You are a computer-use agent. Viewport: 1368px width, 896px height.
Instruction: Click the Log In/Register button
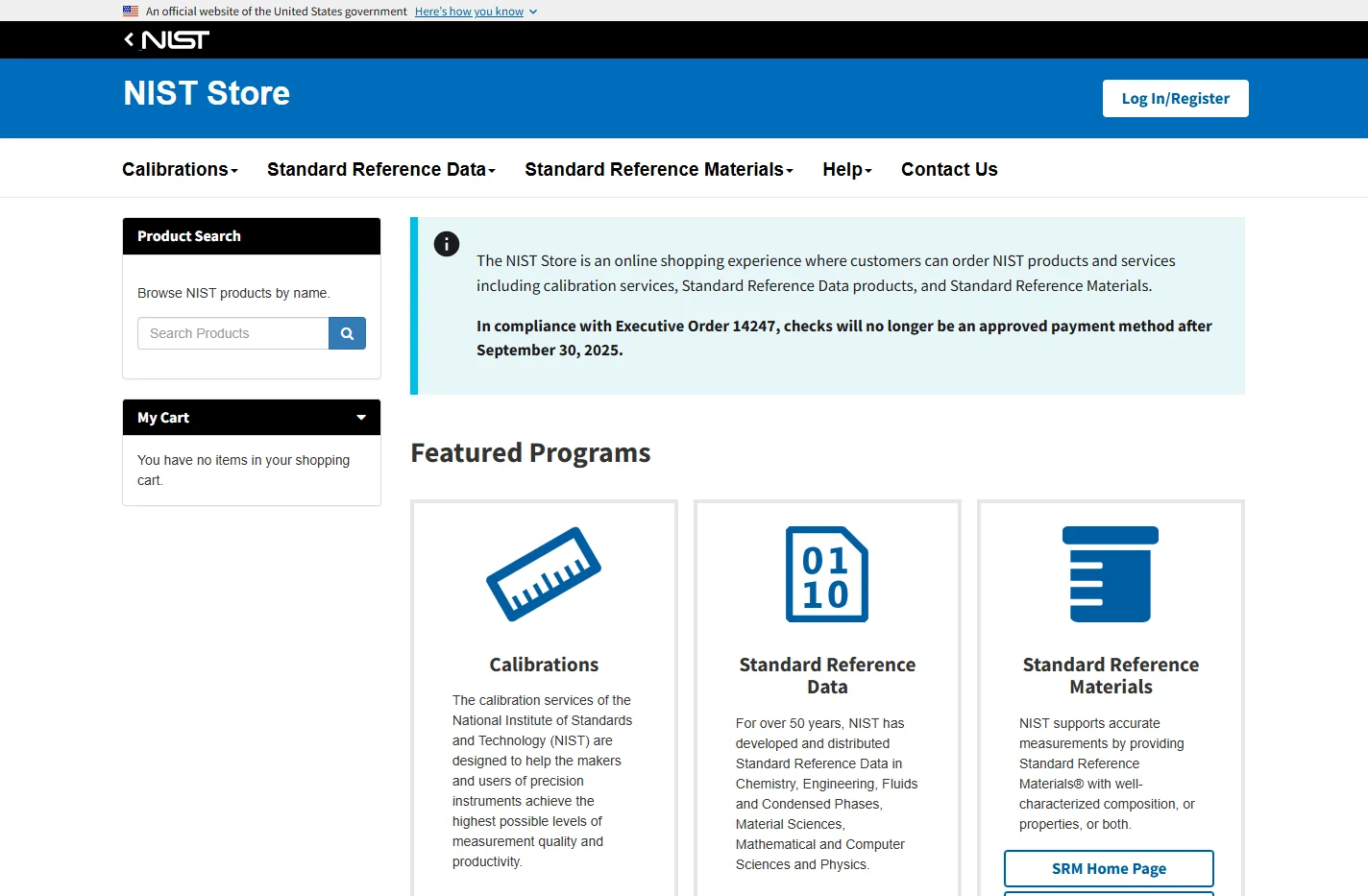(x=1176, y=99)
